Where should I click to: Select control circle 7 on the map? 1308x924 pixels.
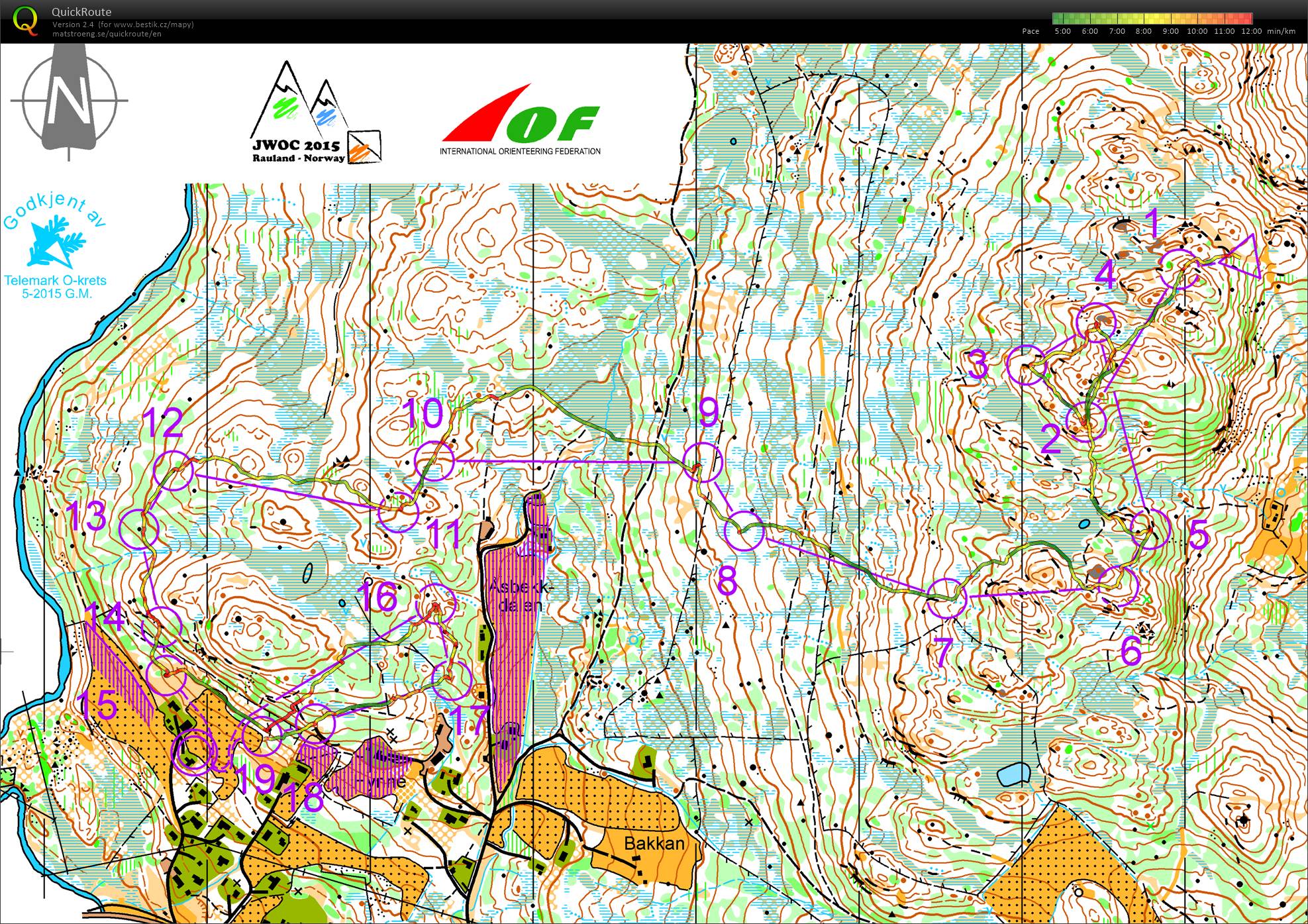point(946,597)
